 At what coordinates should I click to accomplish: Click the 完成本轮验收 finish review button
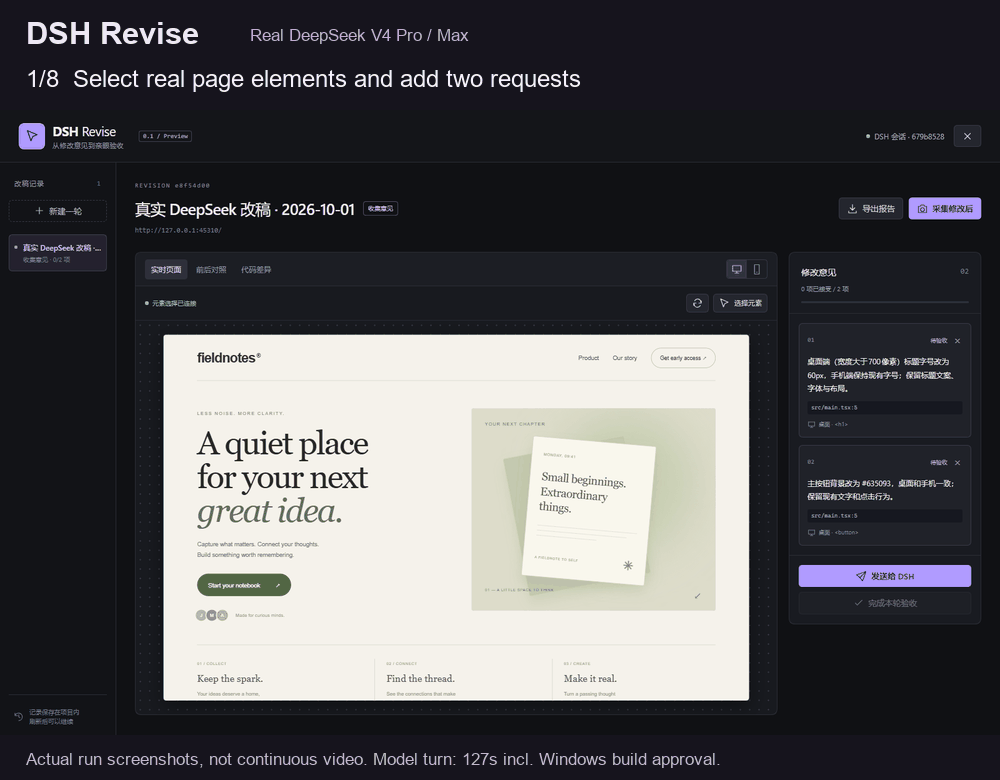[885, 603]
